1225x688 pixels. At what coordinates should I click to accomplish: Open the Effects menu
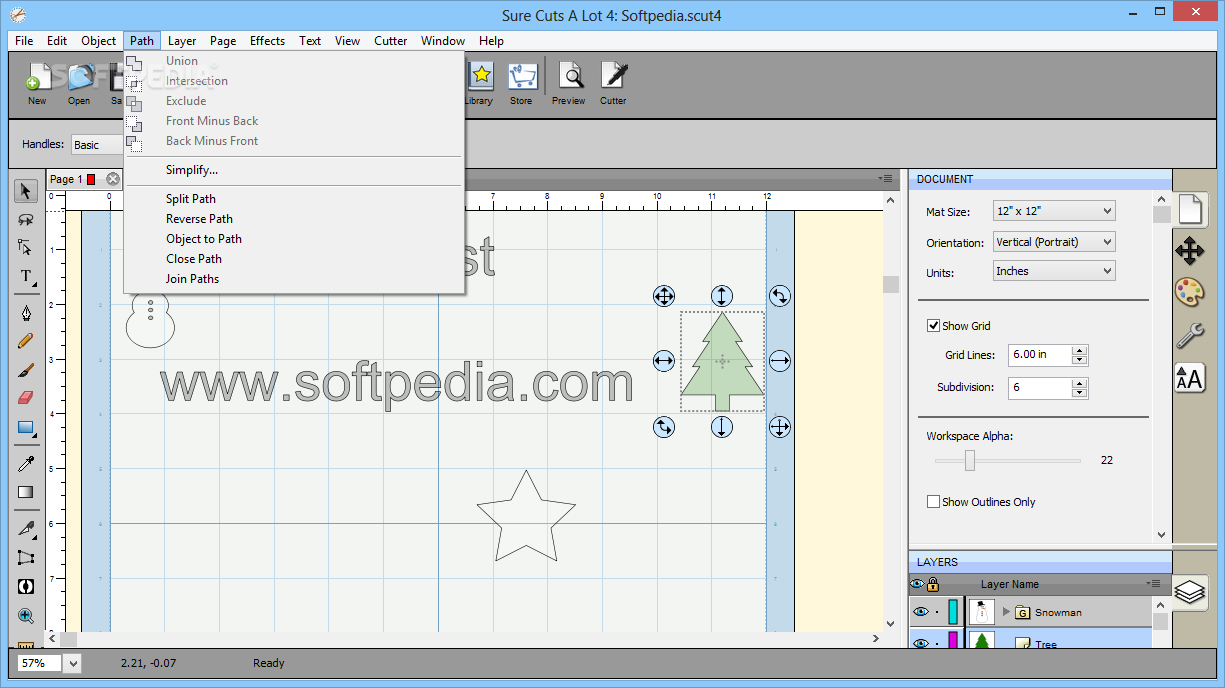coord(267,41)
